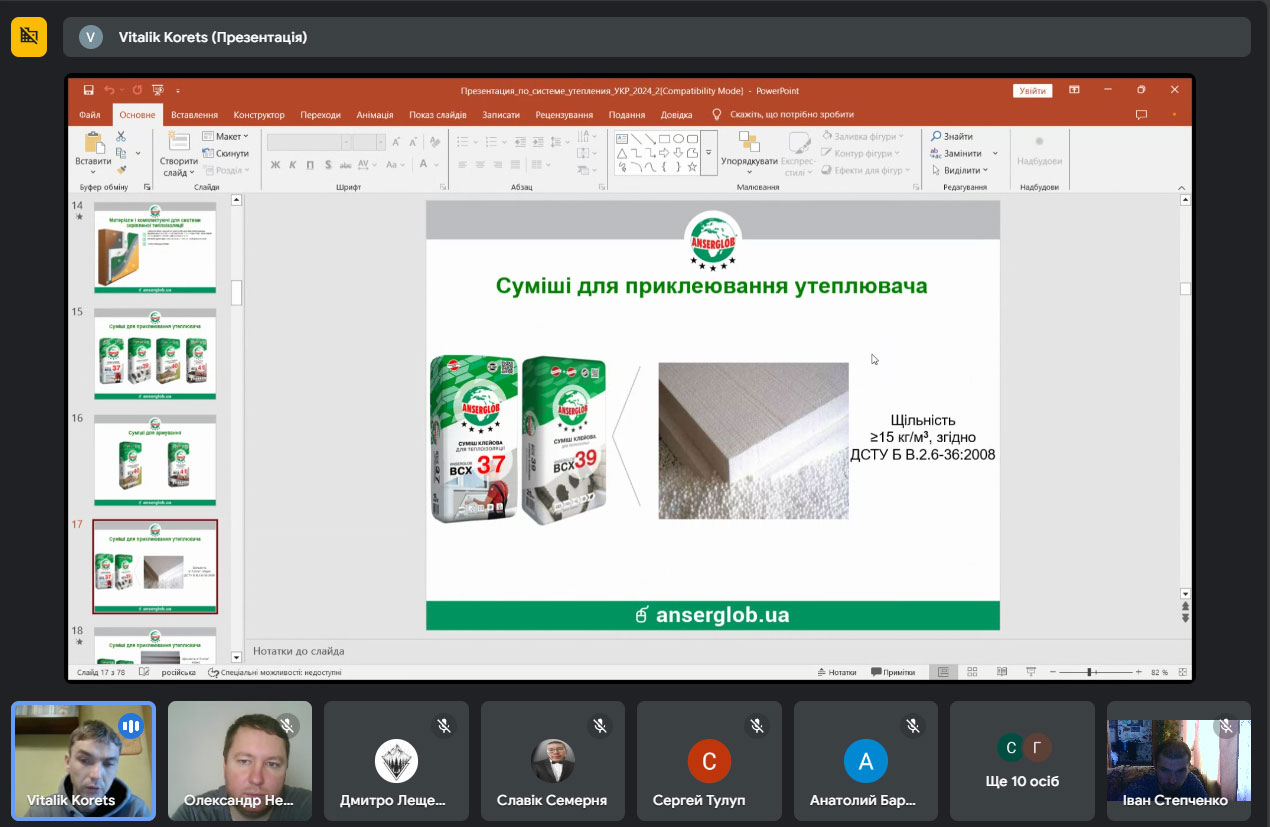Start slideshow from the status bar icon
Image resolution: width=1270 pixels, height=827 pixels.
click(1031, 672)
